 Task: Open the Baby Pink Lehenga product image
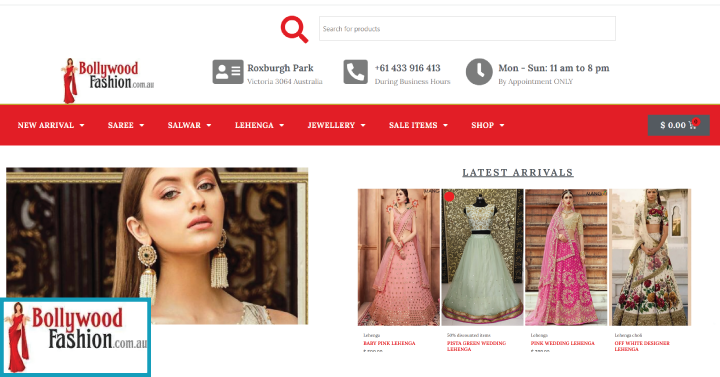tap(399, 257)
